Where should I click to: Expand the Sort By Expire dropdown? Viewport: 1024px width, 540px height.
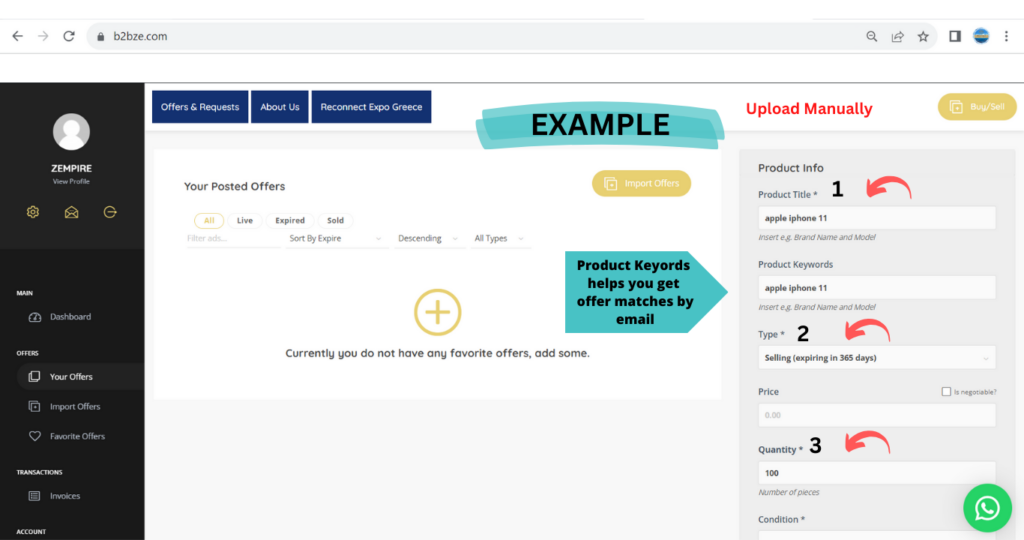coord(336,239)
